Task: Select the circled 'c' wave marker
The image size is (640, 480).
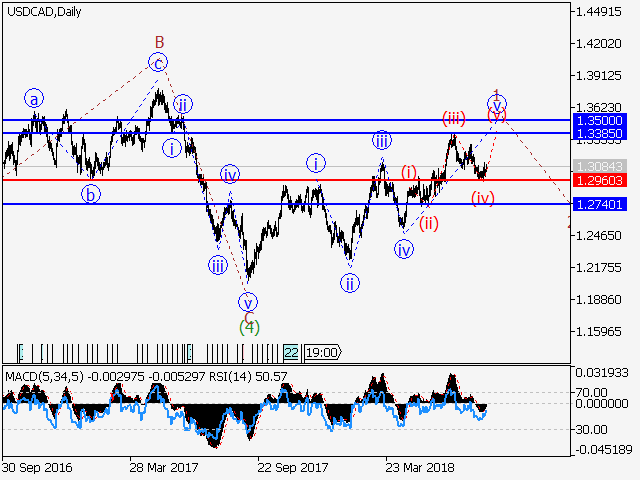Action: 158,62
